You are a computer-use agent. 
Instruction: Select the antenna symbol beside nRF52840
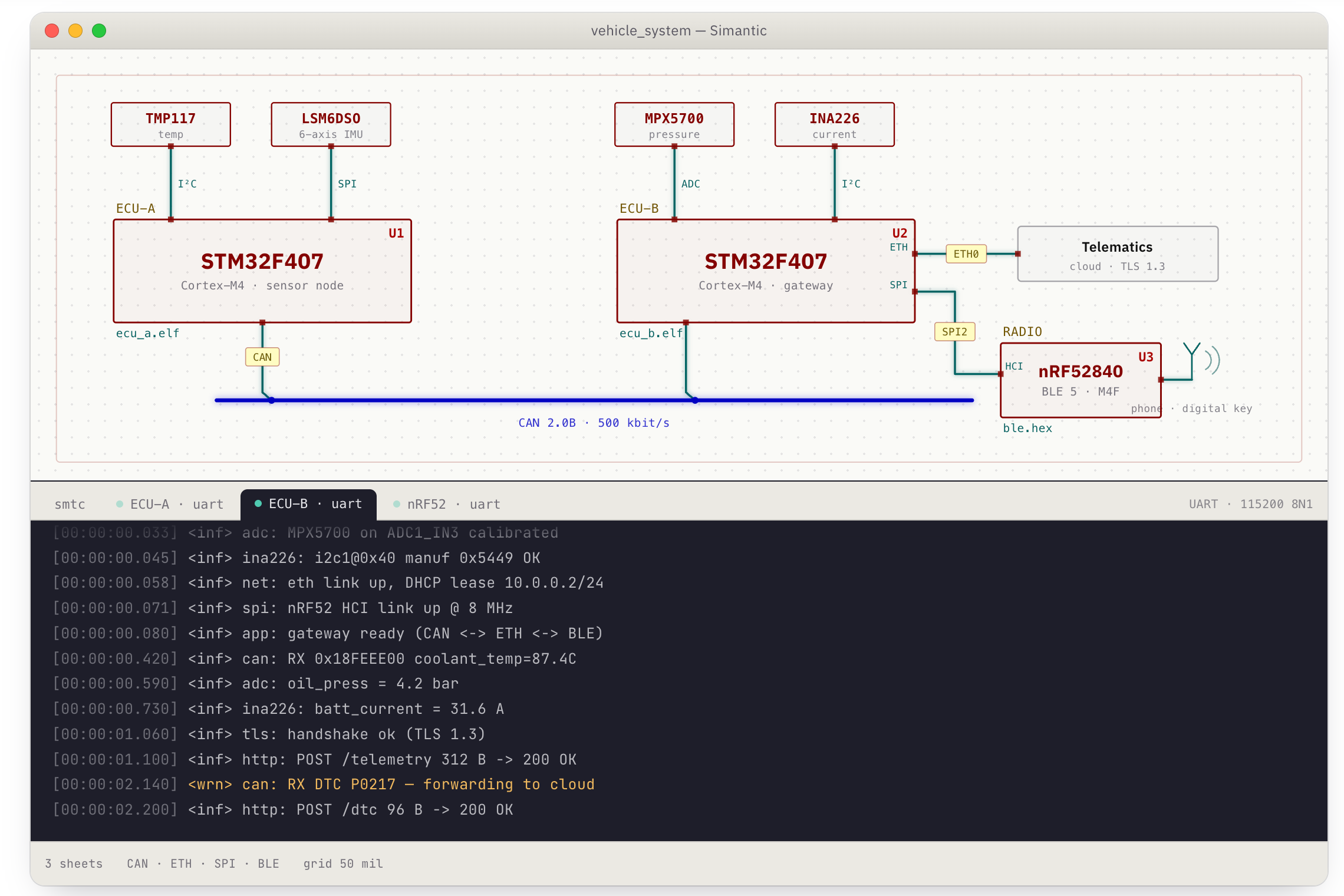tap(1200, 361)
